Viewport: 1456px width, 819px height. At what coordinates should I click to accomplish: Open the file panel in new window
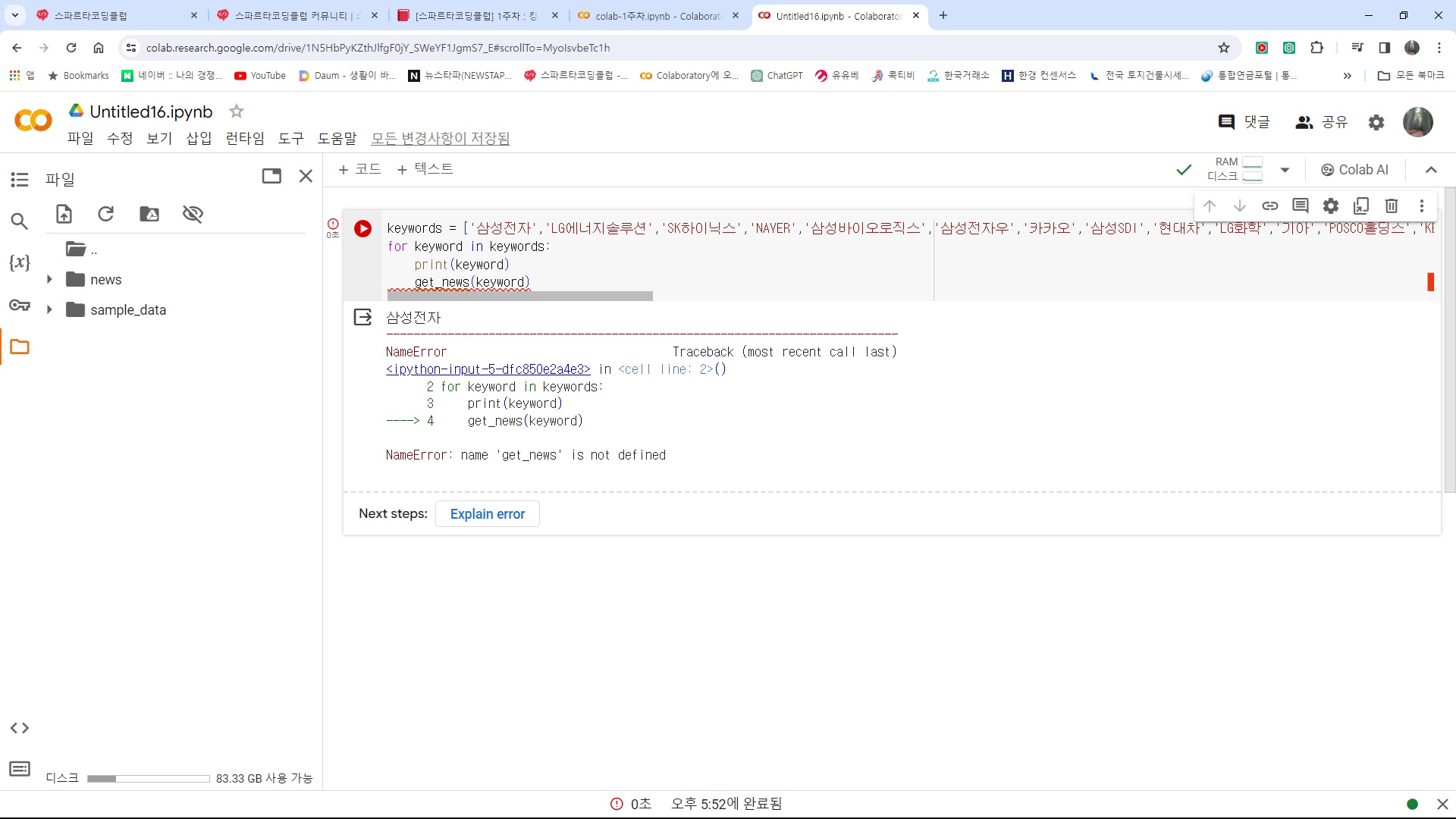click(x=271, y=176)
